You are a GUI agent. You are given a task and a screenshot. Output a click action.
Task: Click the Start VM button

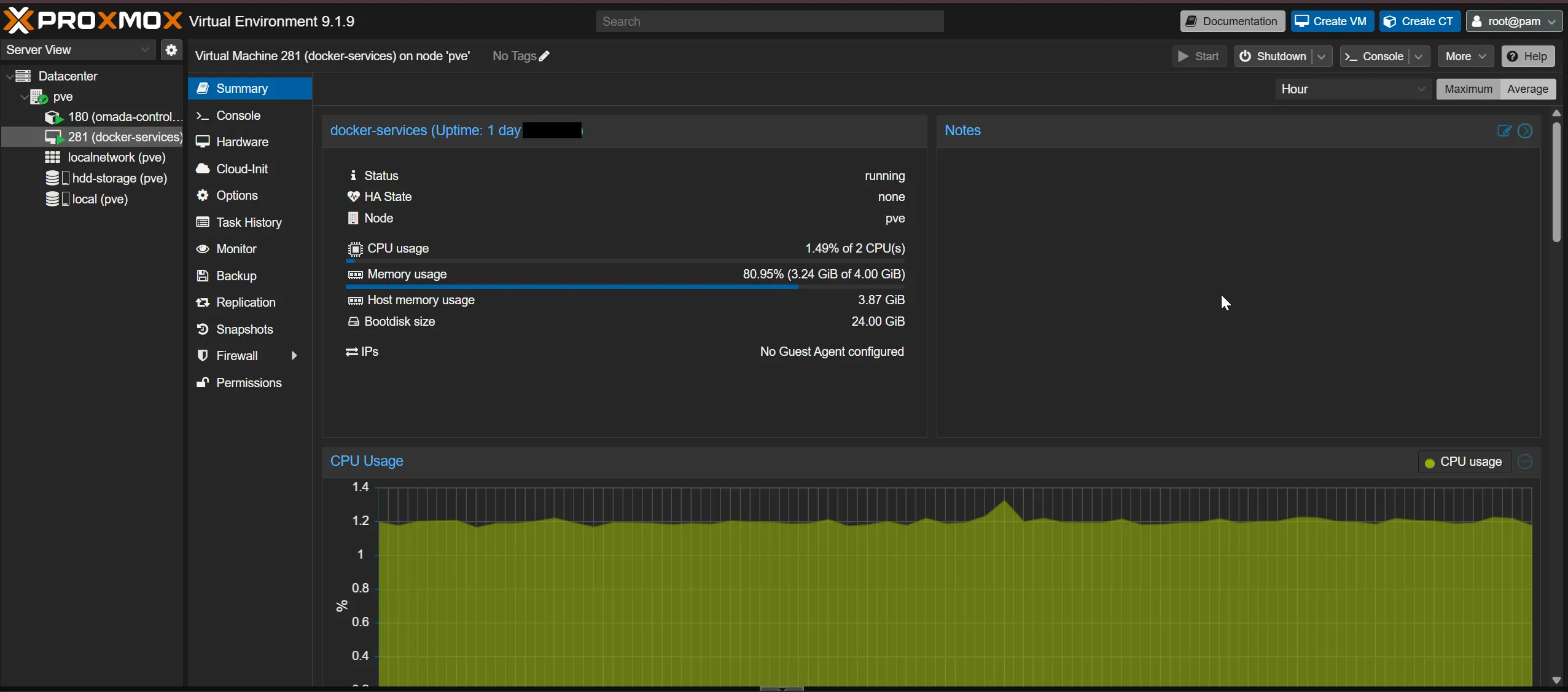[1199, 57]
